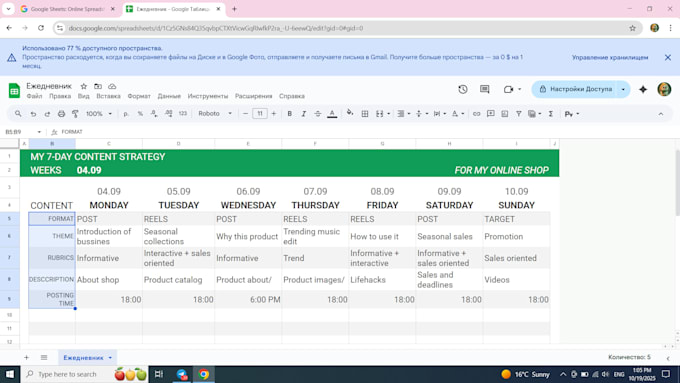Image resolution: width=680 pixels, height=383 pixels.
Task: Check cloud save status icon
Action: 112,86
